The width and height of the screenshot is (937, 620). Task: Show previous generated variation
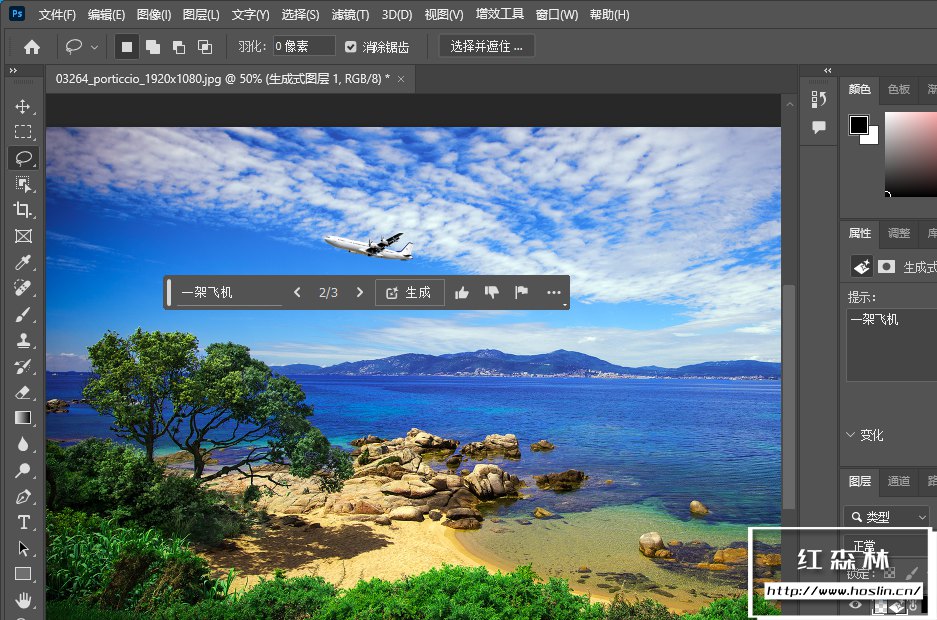click(297, 292)
